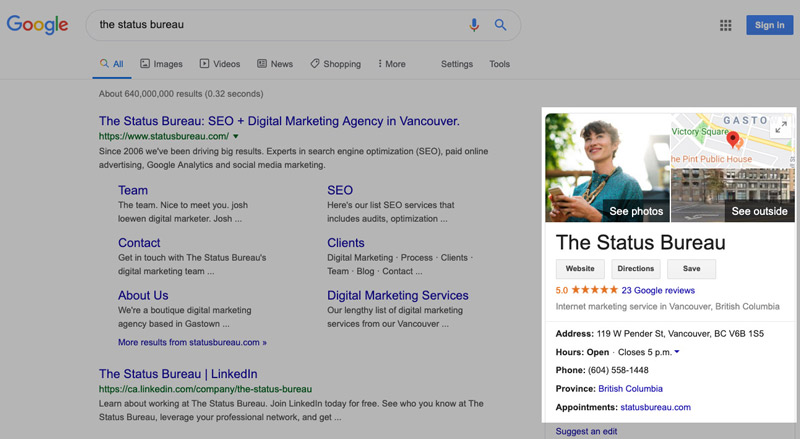Click the LinkedIn company URL
The width and height of the screenshot is (800, 439).
pyautogui.click(x=205, y=389)
